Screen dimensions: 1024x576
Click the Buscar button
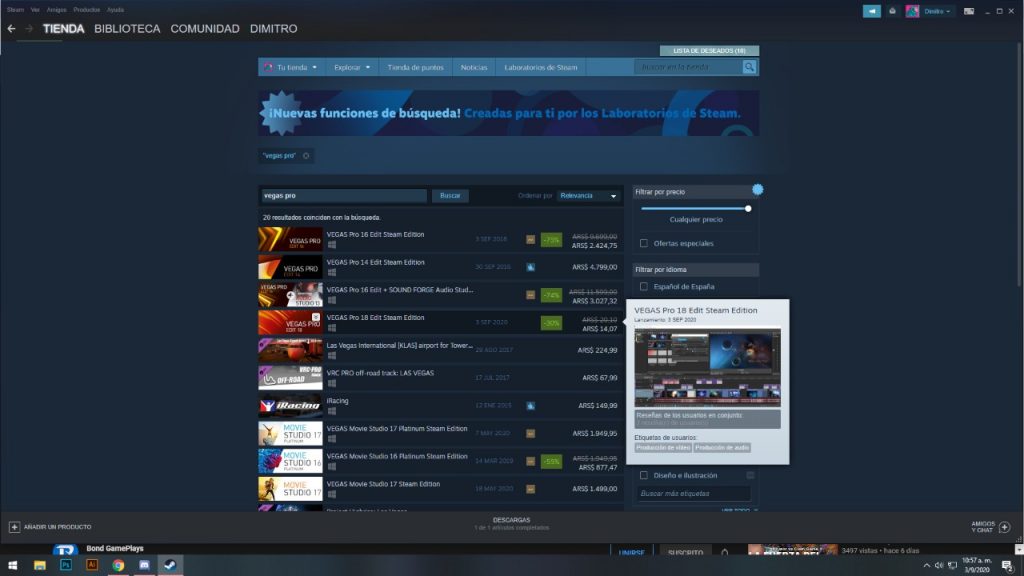coord(450,196)
